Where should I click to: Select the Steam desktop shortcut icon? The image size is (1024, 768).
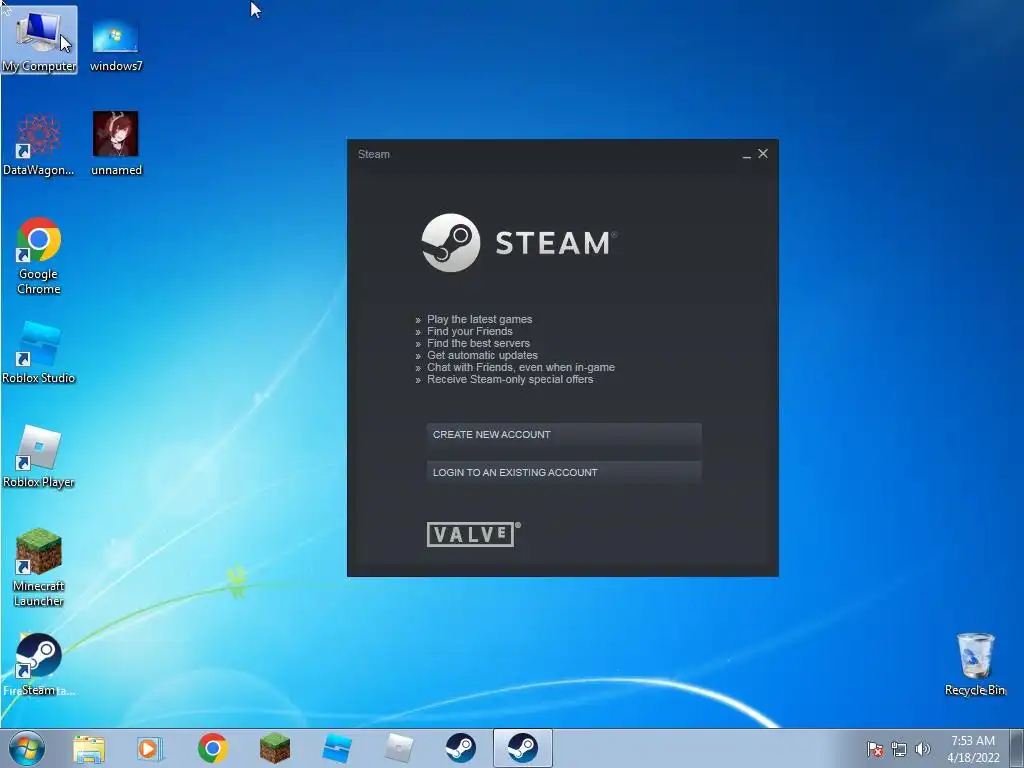tap(39, 664)
